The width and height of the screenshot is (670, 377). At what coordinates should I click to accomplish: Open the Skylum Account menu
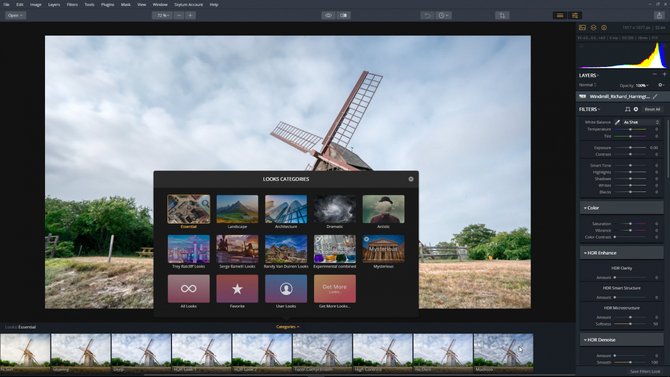pos(188,4)
